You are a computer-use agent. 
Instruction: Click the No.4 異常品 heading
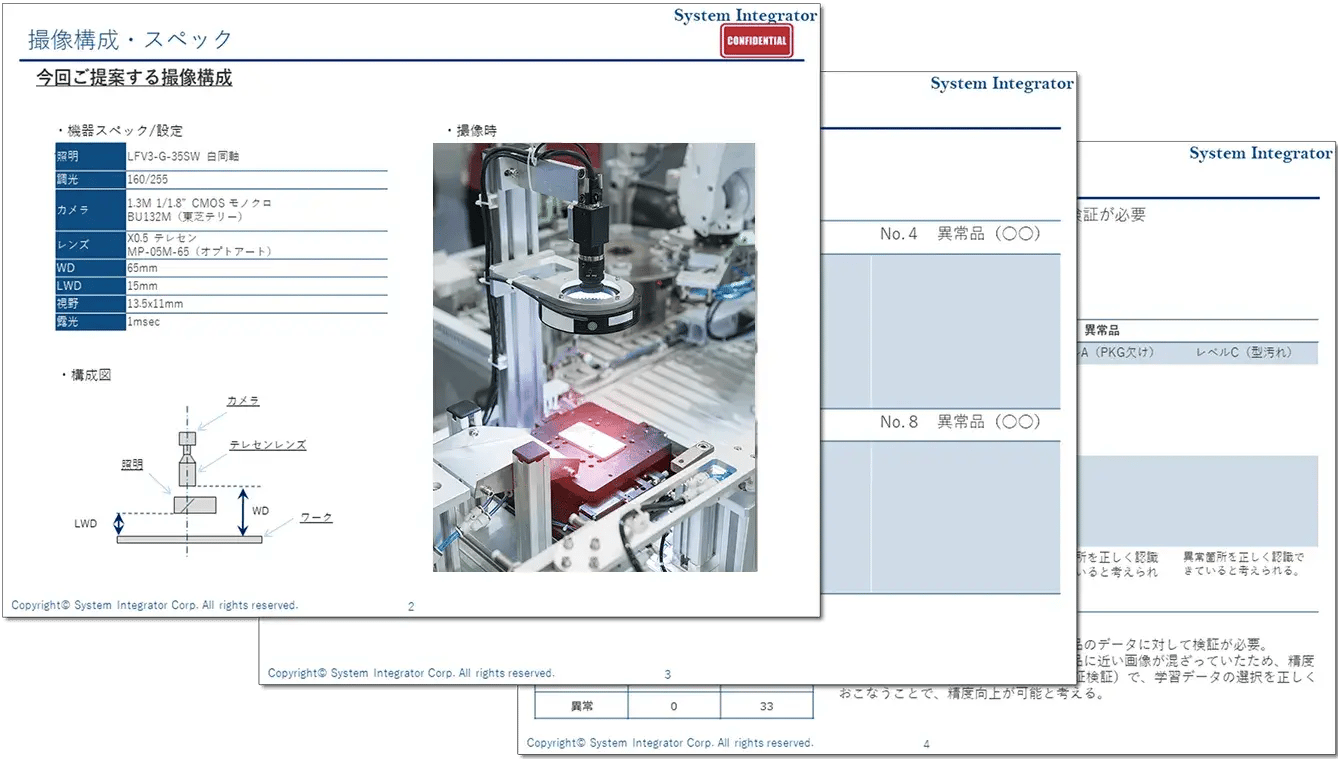click(x=959, y=234)
